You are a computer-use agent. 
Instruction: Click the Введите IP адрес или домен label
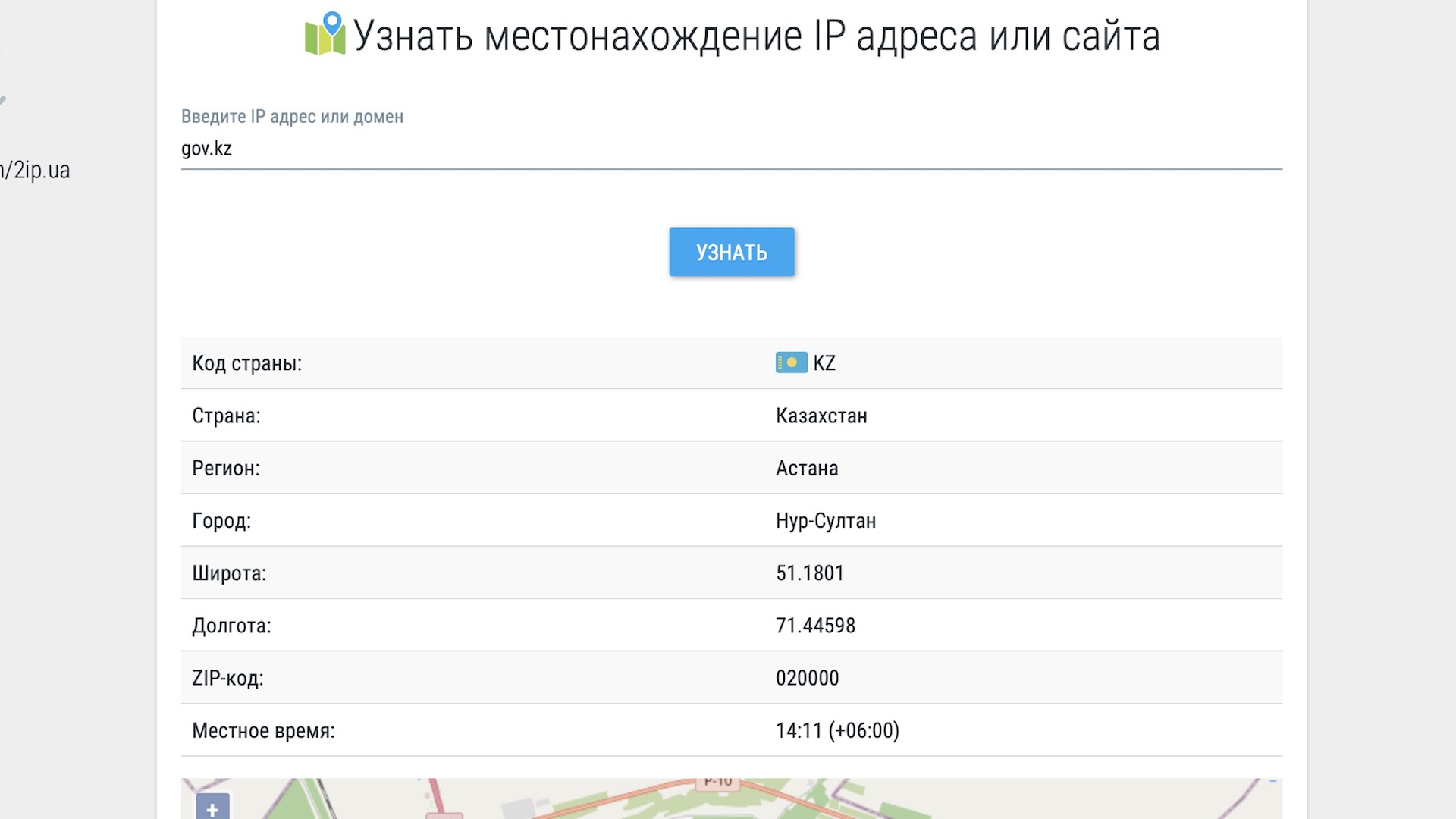pos(292,117)
